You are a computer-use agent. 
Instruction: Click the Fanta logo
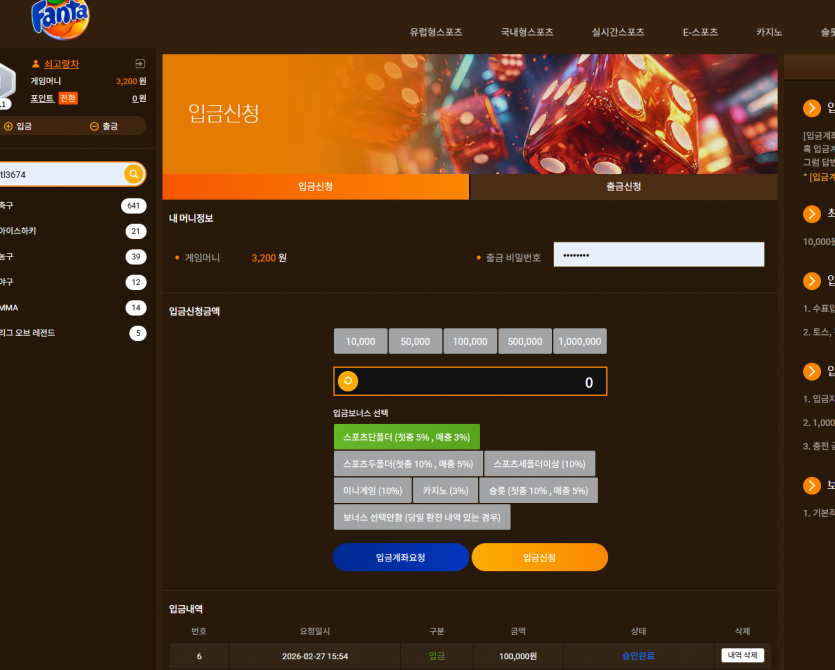(x=60, y=19)
